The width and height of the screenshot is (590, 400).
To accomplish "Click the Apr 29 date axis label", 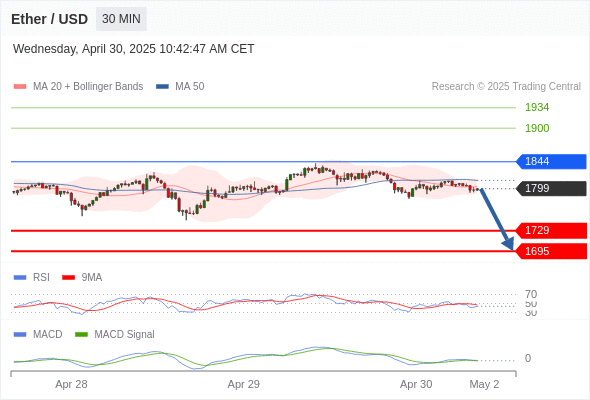I will point(243,384).
